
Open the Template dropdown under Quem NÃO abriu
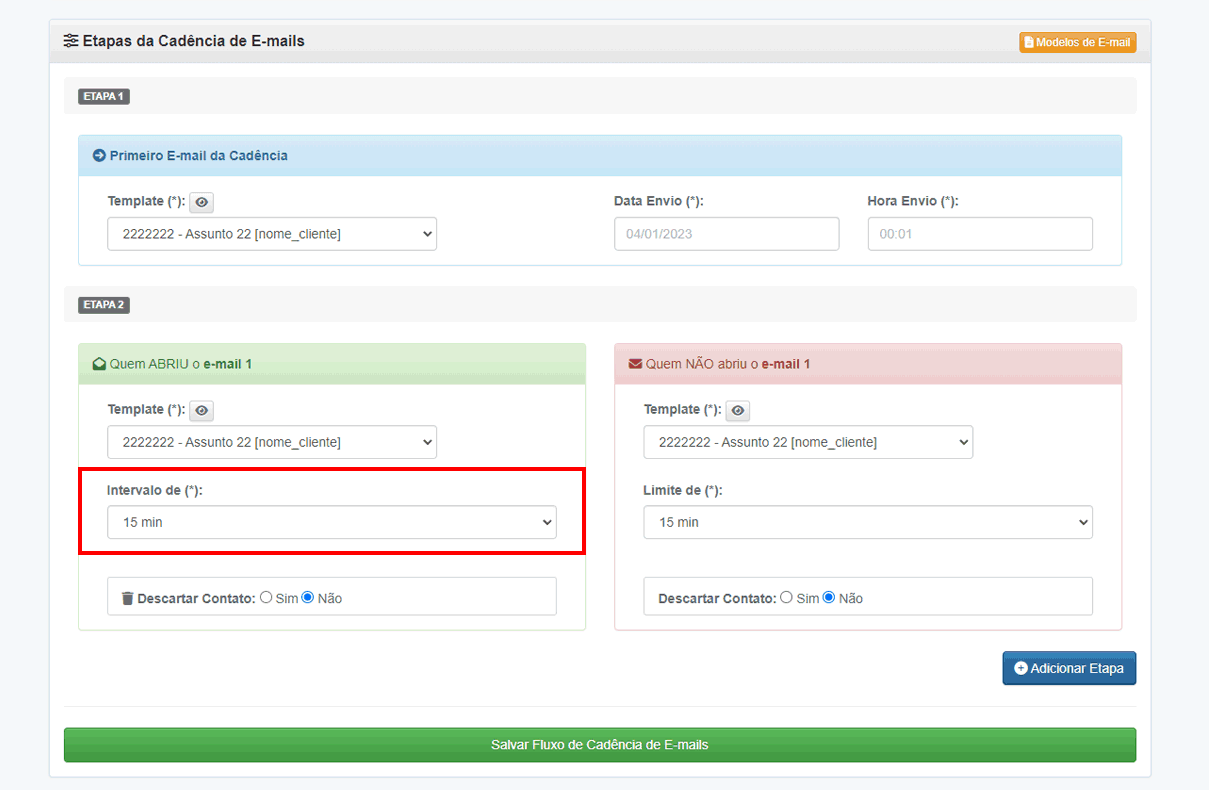[808, 442]
